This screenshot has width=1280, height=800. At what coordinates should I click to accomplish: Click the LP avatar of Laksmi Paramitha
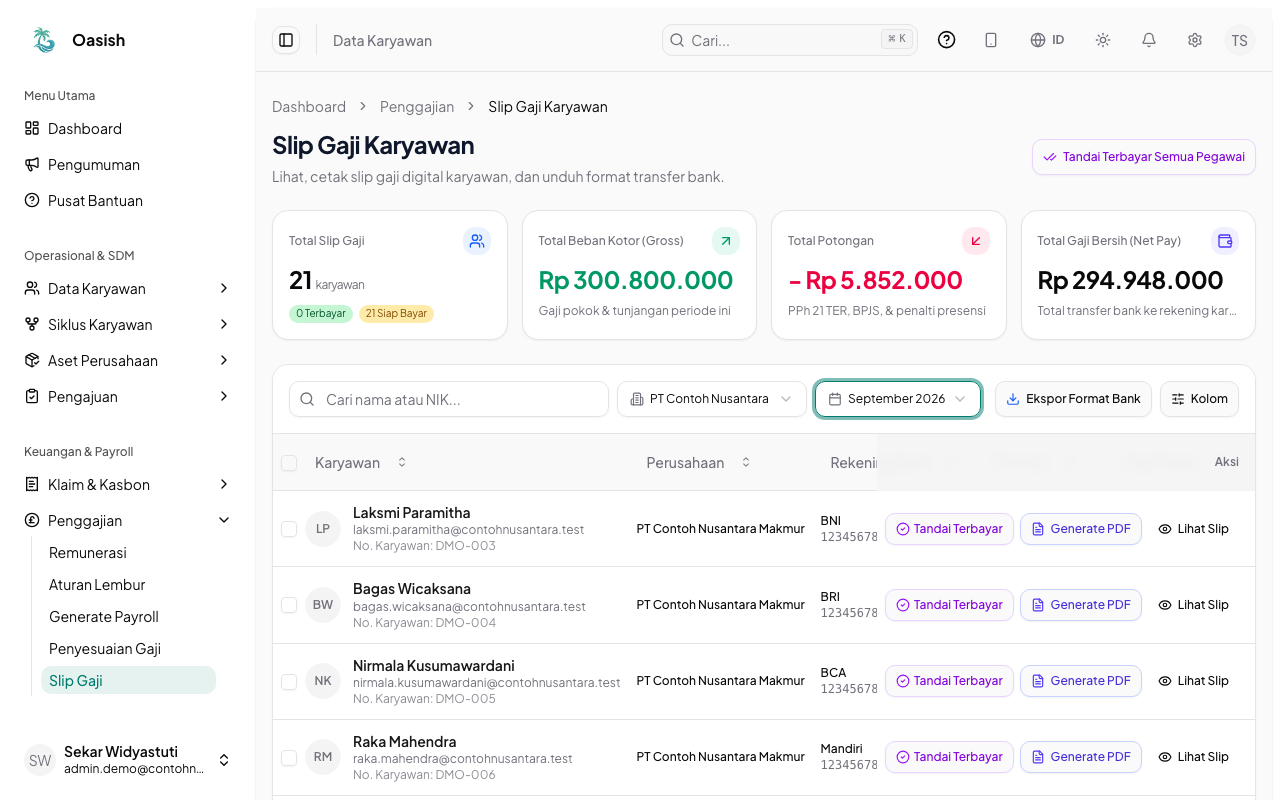click(323, 529)
